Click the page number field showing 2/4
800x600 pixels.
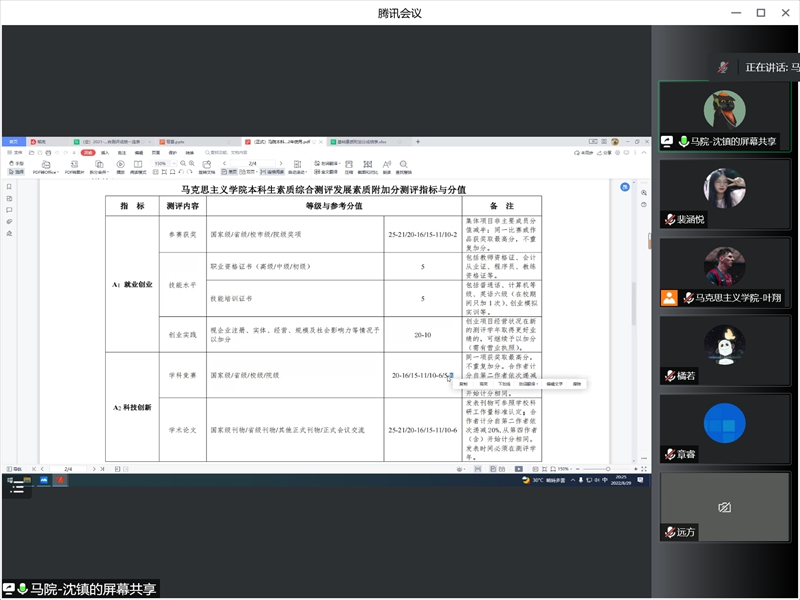[x=253, y=162]
